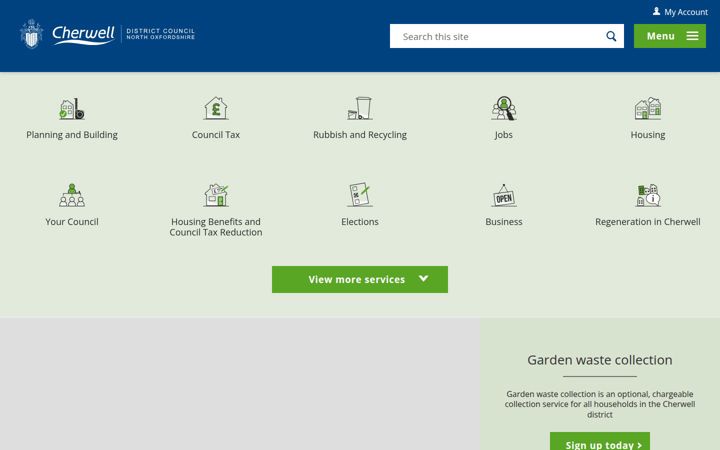Click the search magnifying glass icon
Image resolution: width=720 pixels, height=450 pixels.
pyautogui.click(x=611, y=36)
